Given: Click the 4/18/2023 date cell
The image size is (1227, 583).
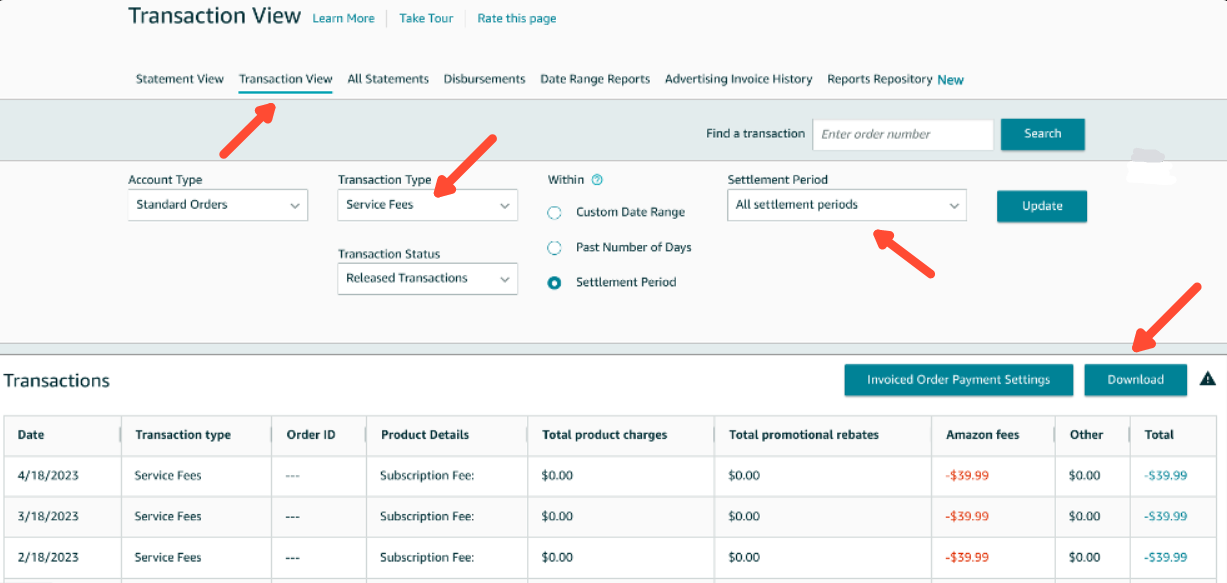Looking at the screenshot, I should point(48,476).
